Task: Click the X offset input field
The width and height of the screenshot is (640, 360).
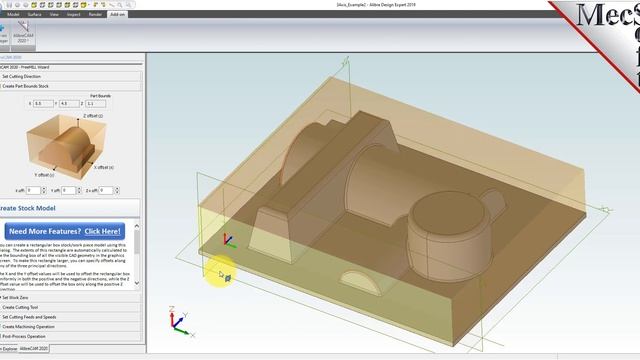Action: [x=33, y=191]
